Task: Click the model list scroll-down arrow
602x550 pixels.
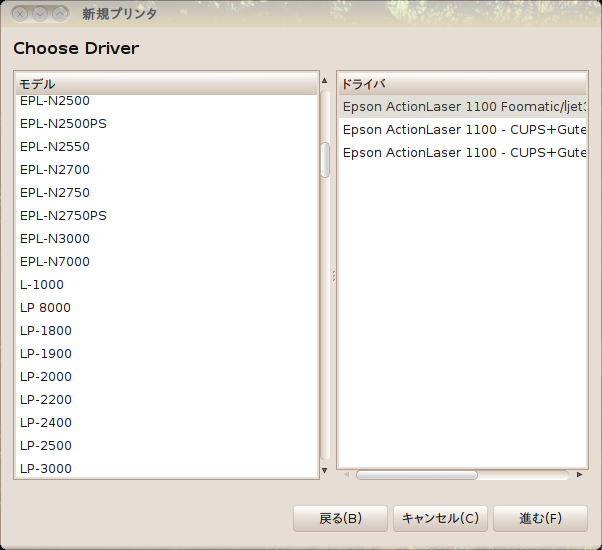Action: [325, 470]
